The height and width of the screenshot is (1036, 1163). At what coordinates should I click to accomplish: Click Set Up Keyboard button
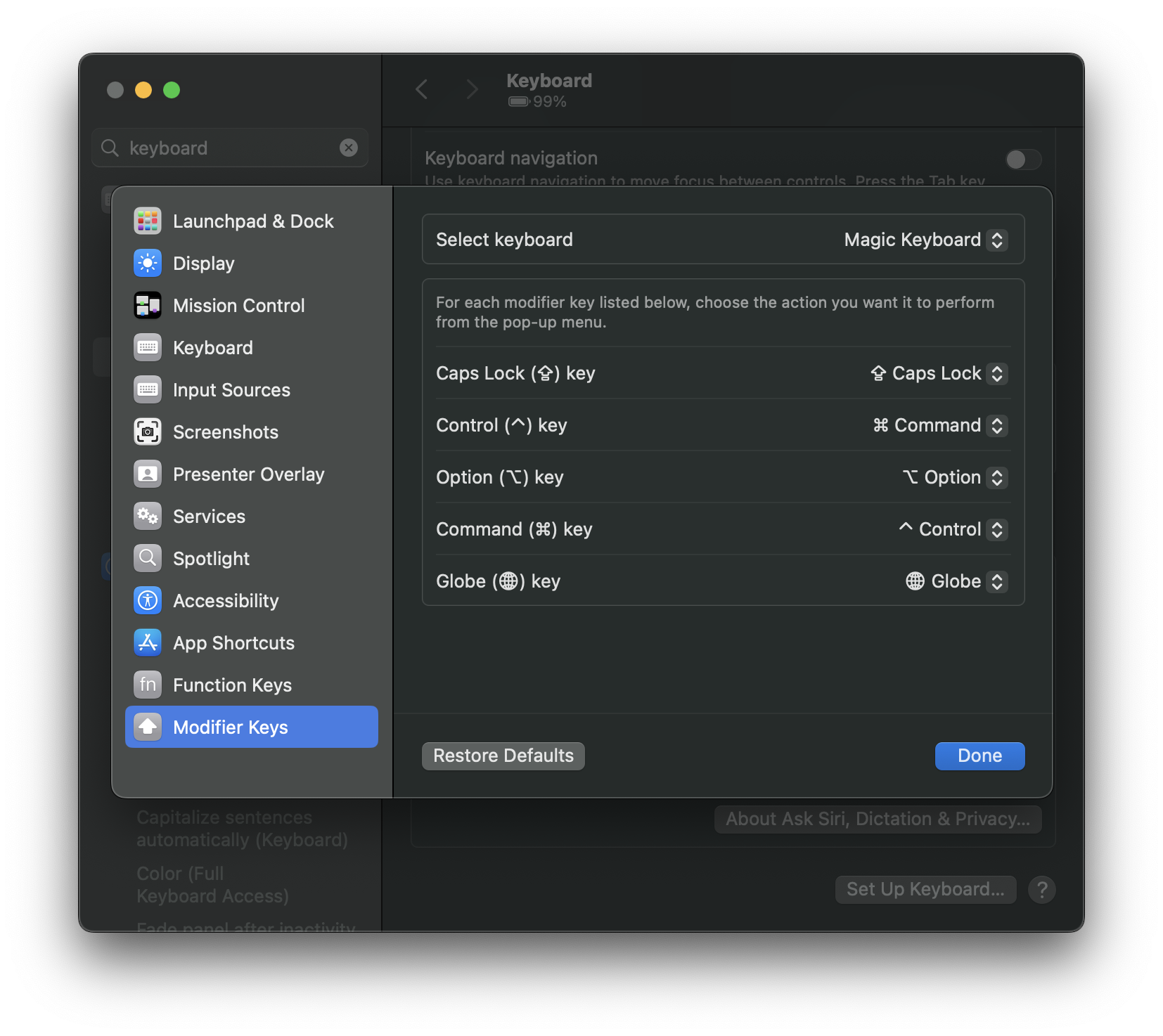click(925, 890)
